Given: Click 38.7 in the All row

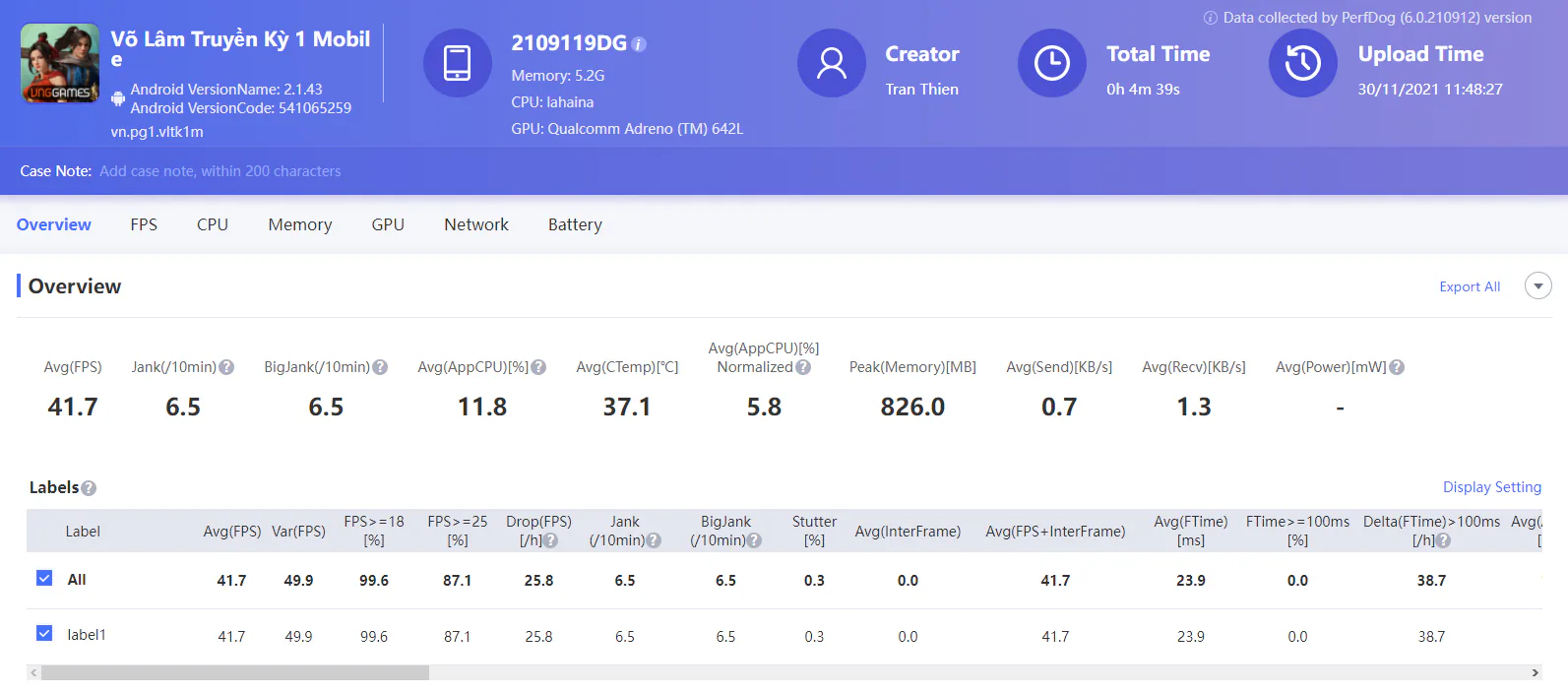Looking at the screenshot, I should click(x=1431, y=581).
